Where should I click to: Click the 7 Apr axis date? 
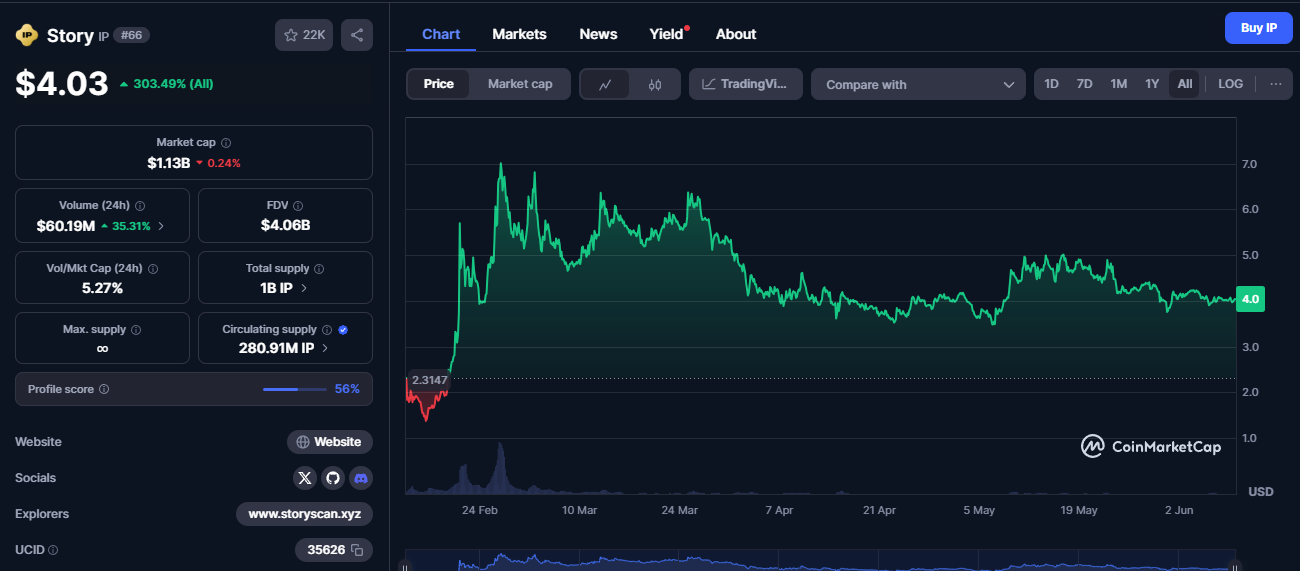pos(779,510)
